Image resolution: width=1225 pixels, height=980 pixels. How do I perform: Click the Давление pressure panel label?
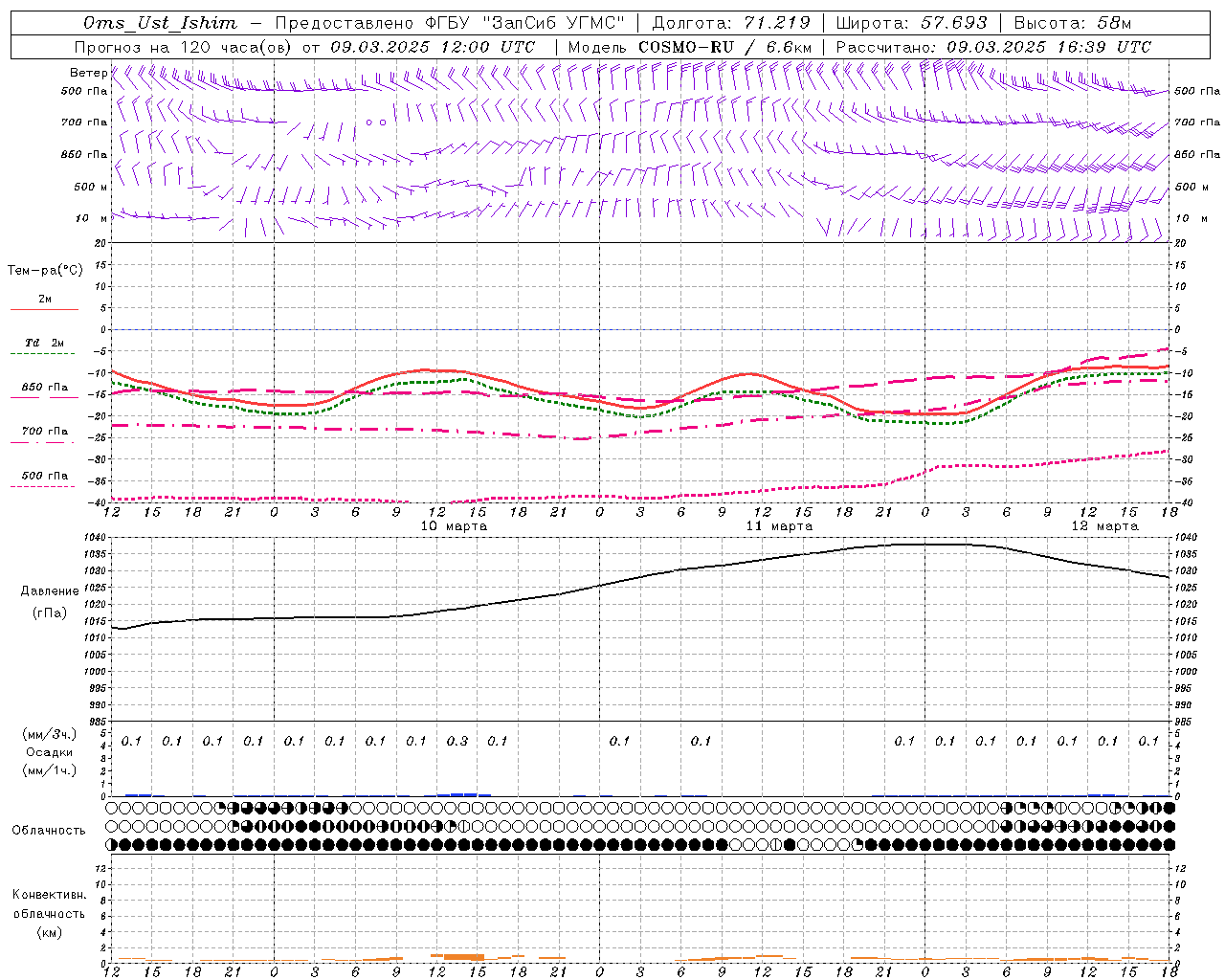(50, 591)
